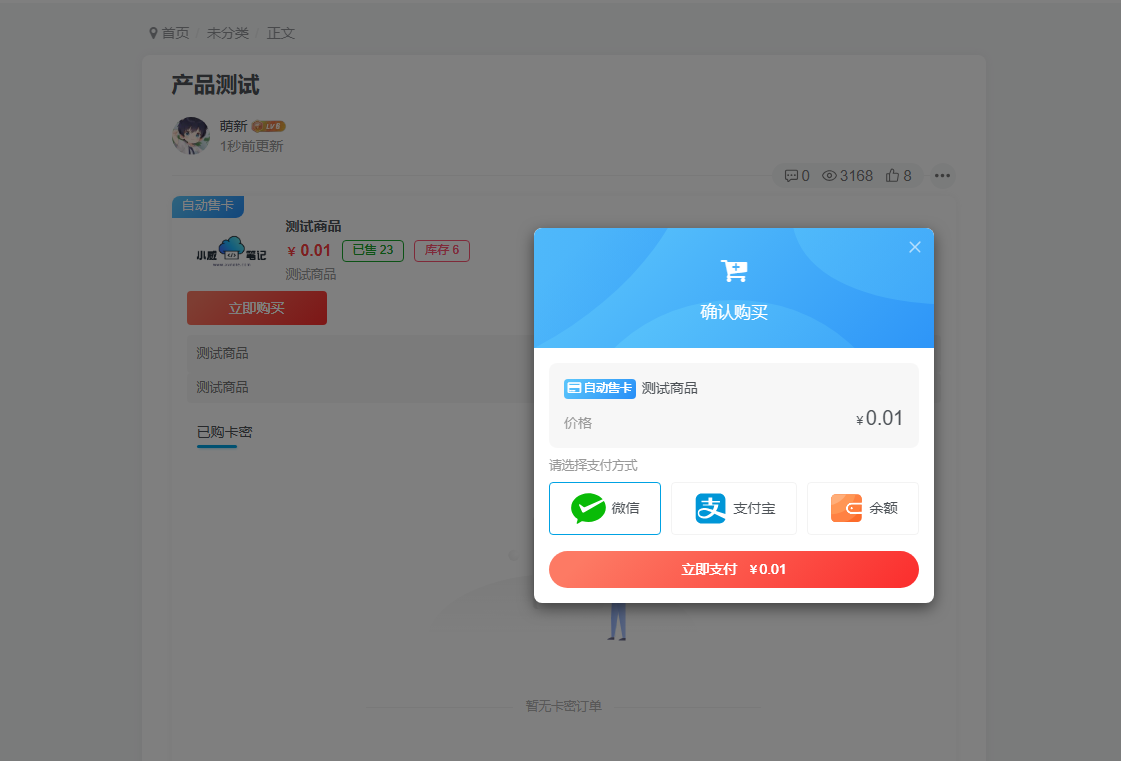Click the comment bubble icon
Image resolution: width=1121 pixels, height=761 pixels.
[791, 176]
